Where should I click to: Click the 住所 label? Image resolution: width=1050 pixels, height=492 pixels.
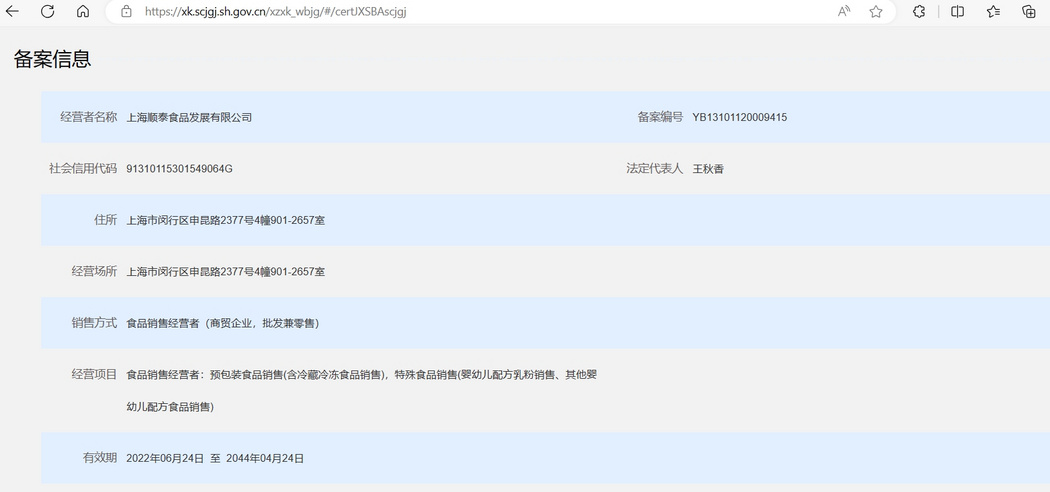[x=106, y=220]
